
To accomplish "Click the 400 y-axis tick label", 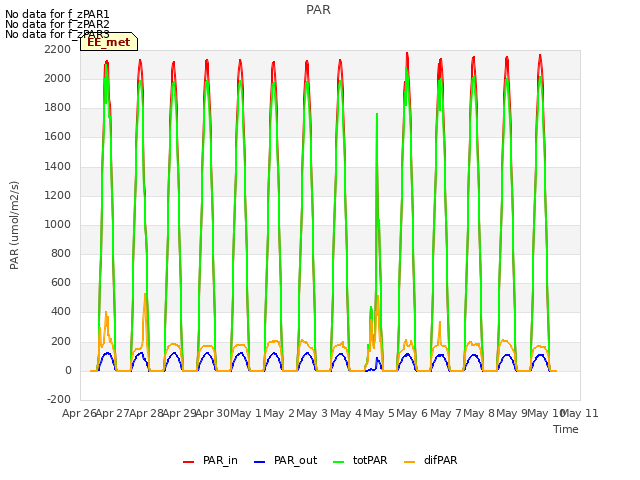I will (61, 311).
